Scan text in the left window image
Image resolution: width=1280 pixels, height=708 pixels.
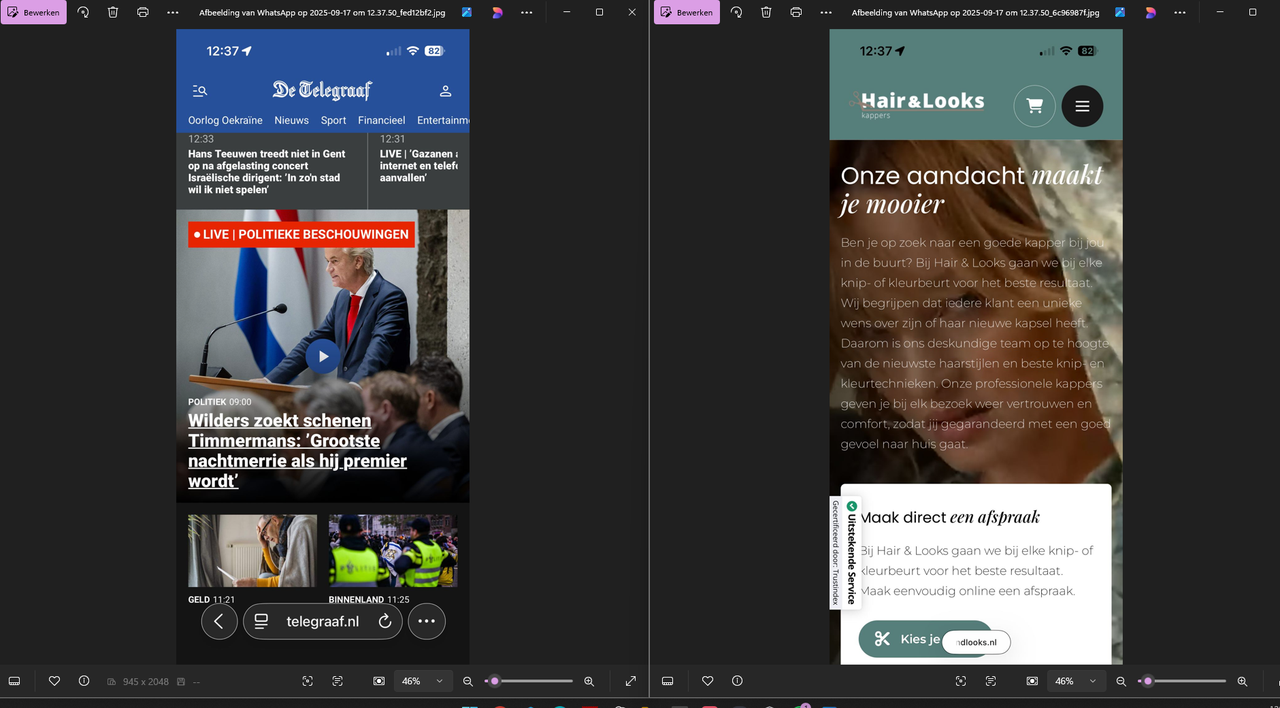pos(338,681)
